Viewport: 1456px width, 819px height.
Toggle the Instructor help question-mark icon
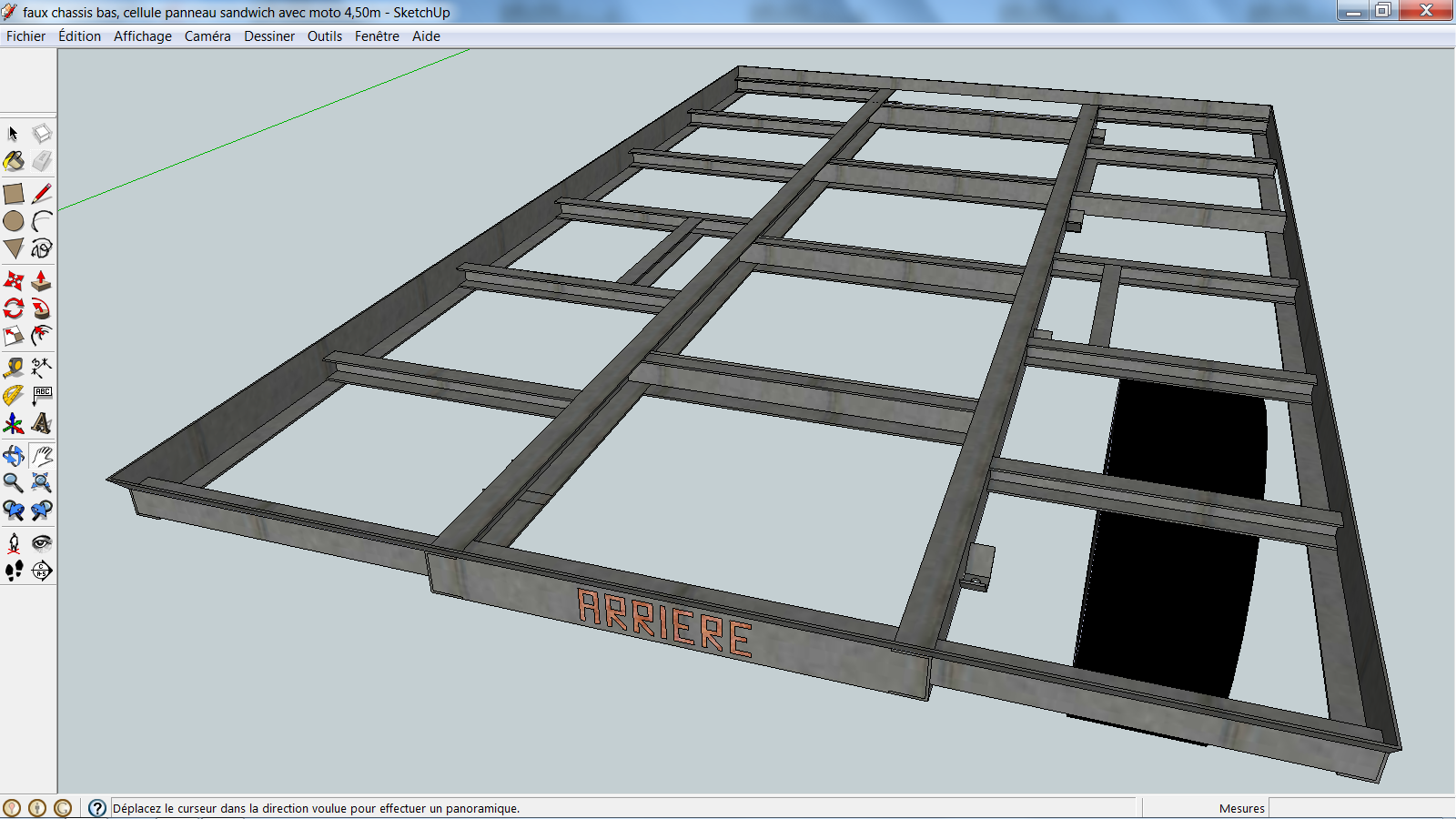click(97, 808)
